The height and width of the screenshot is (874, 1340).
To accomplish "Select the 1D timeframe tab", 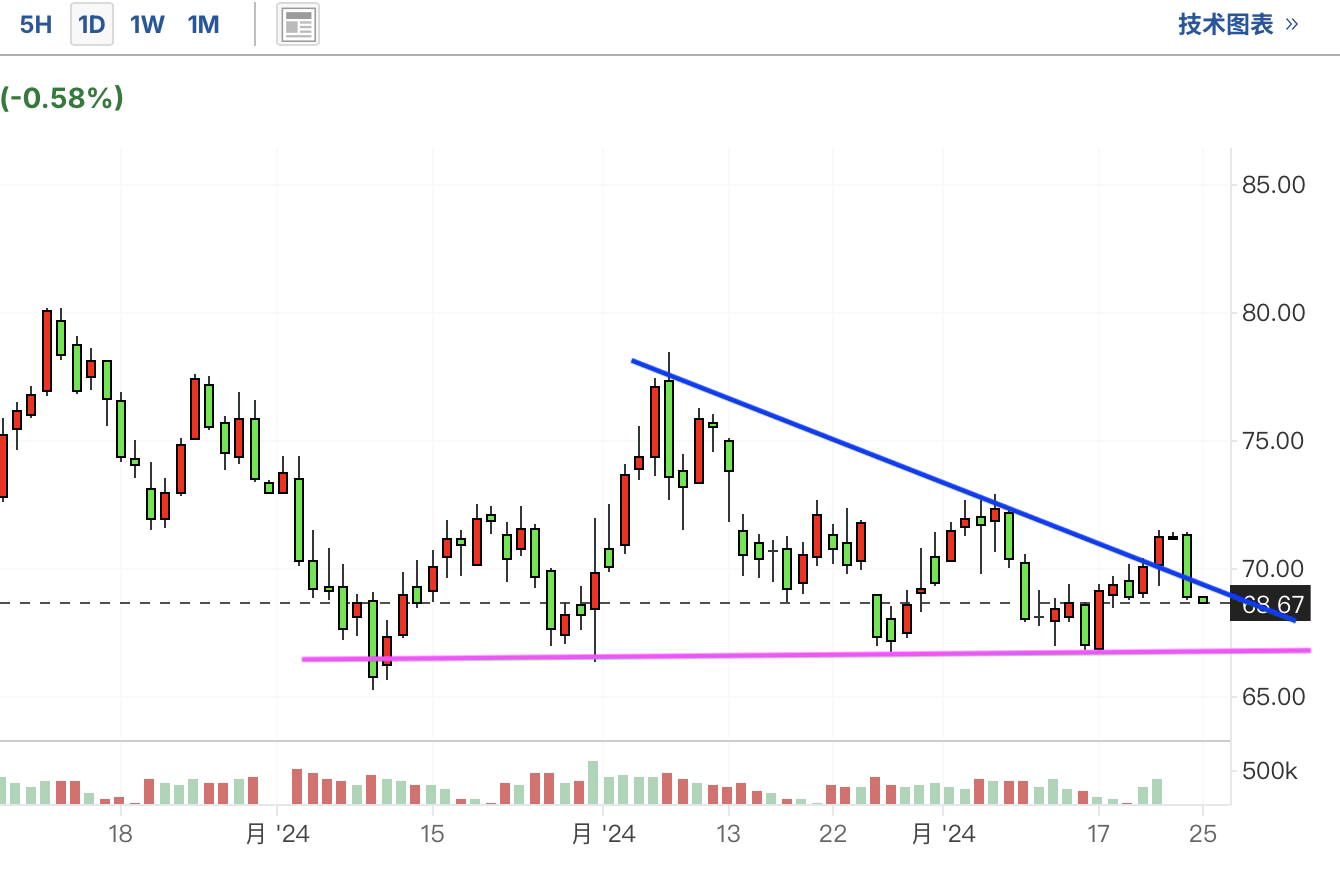I will pyautogui.click(x=92, y=25).
